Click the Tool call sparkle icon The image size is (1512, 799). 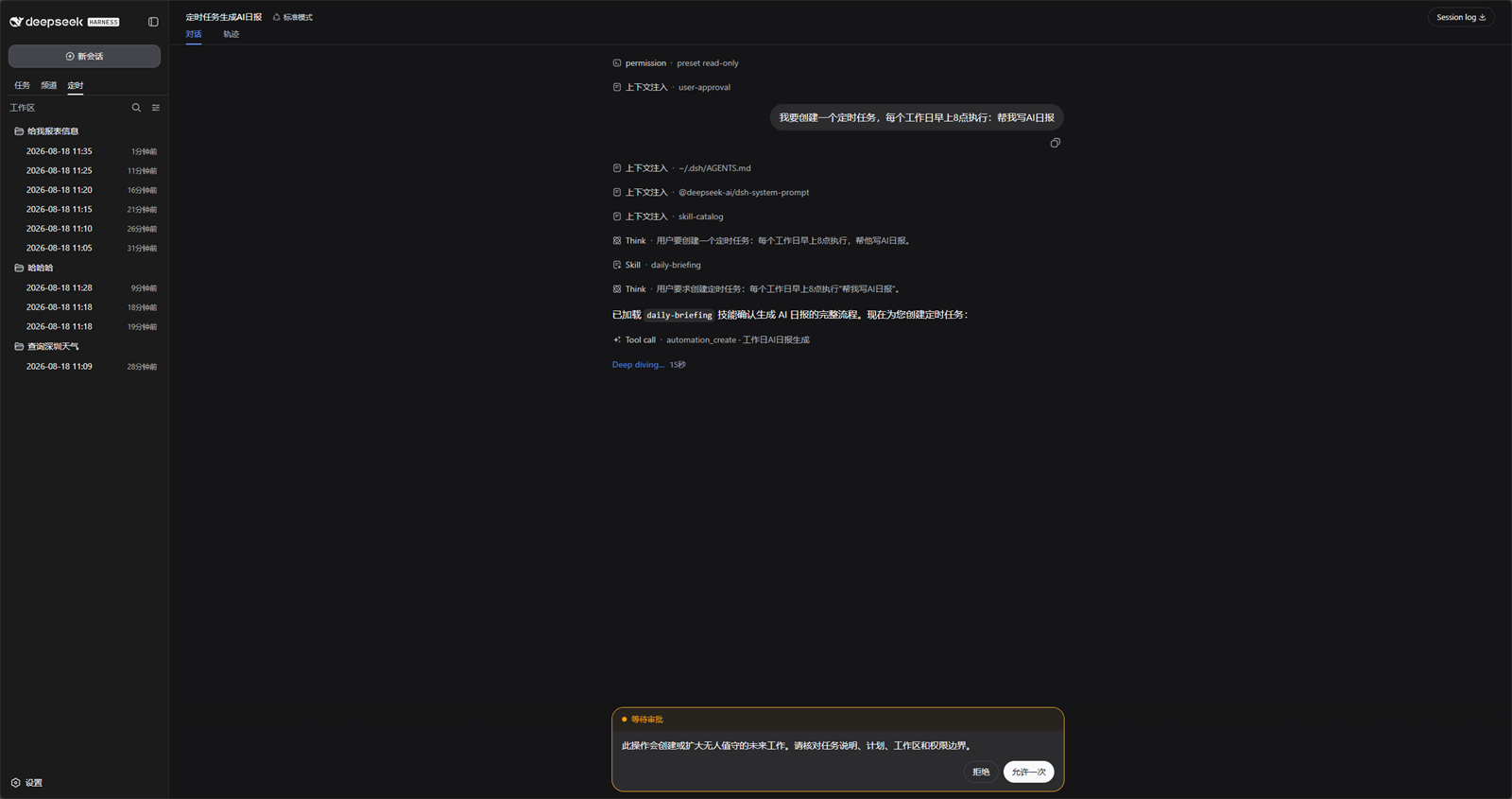(617, 339)
